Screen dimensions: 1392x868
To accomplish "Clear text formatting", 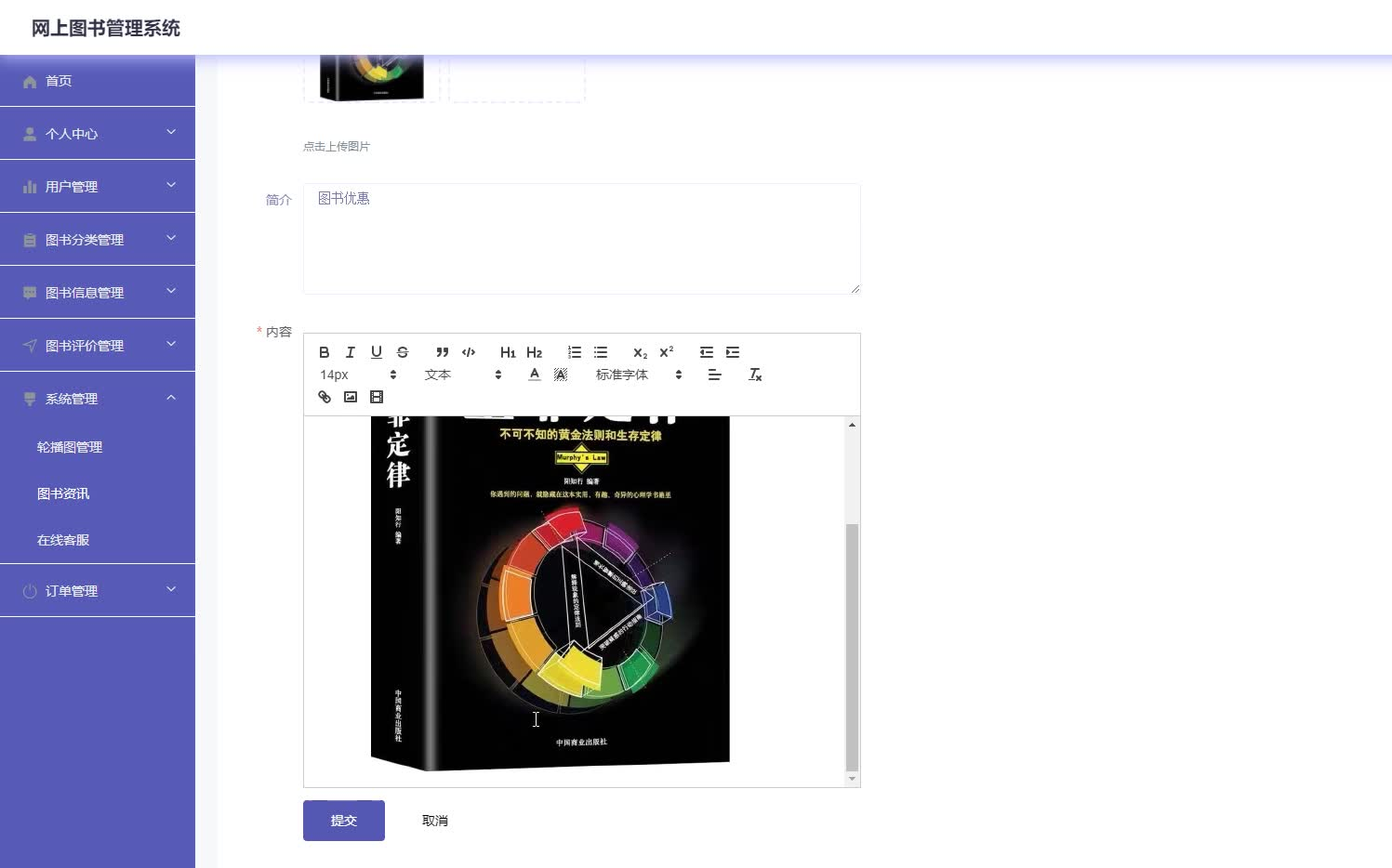I will [x=755, y=375].
